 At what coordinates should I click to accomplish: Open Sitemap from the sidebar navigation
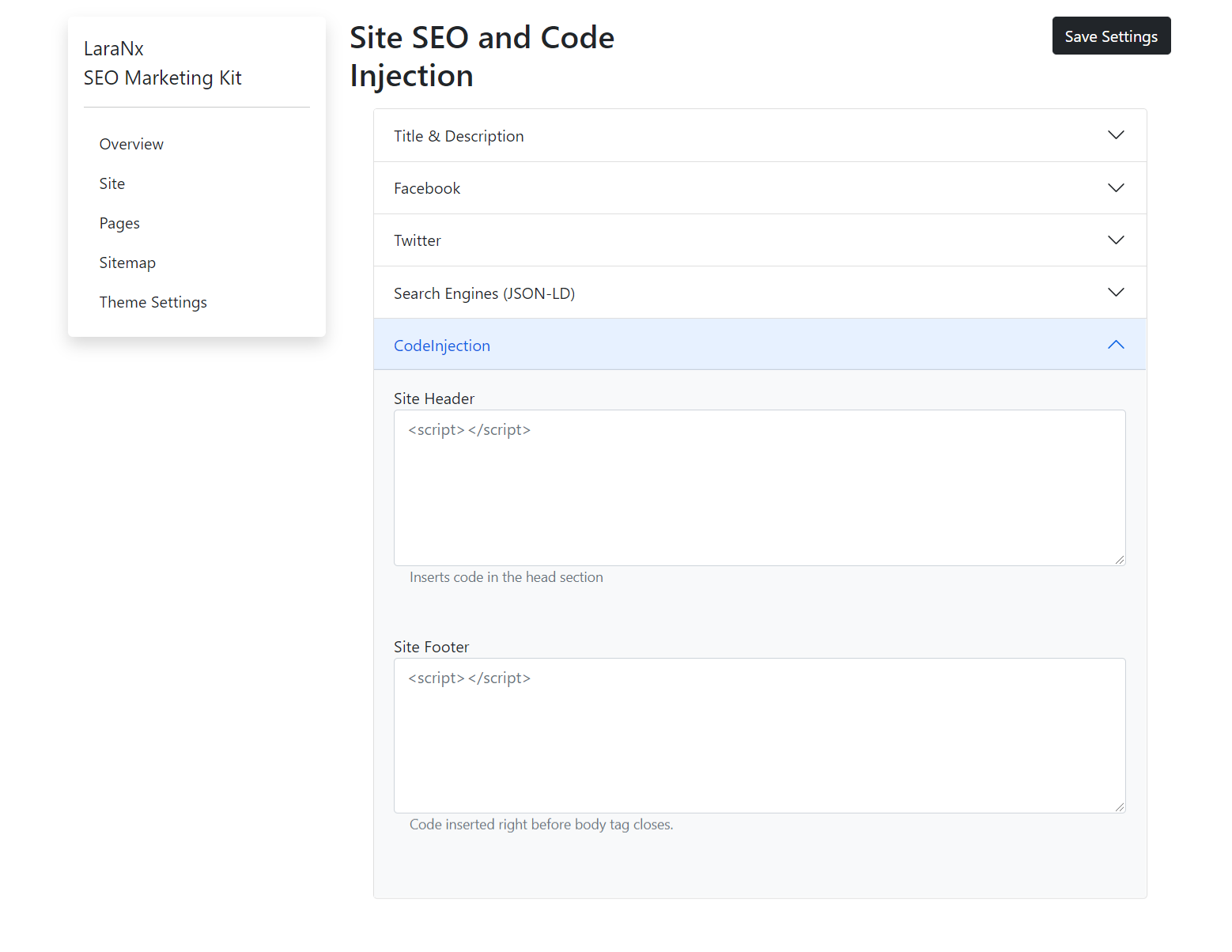pyautogui.click(x=127, y=263)
